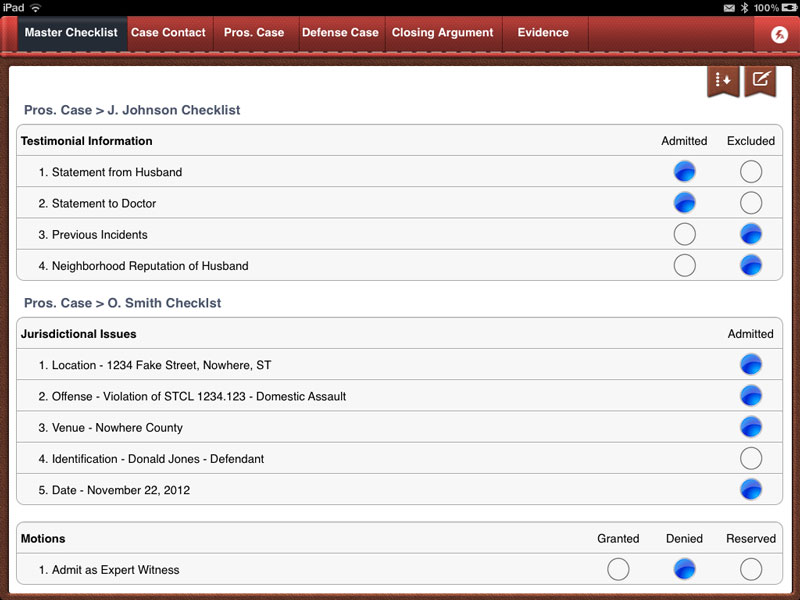Toggle Statement to Doctor admitted status
800x600 pixels.
[x=685, y=202]
